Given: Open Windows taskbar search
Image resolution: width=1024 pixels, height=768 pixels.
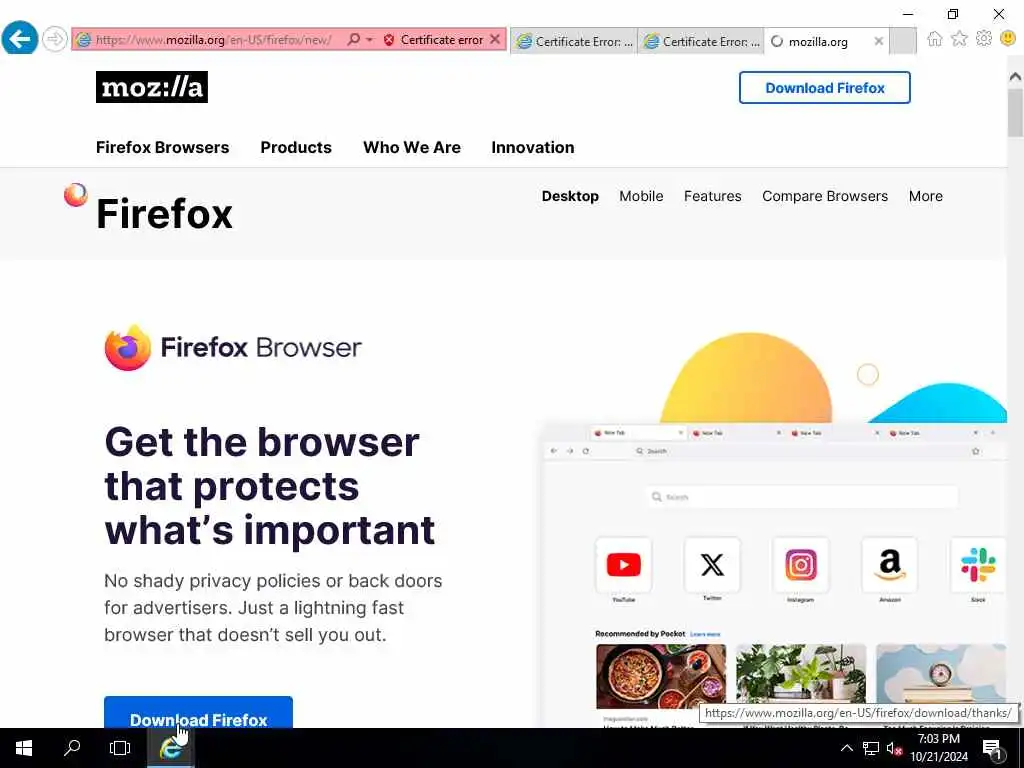Looking at the screenshot, I should pos(72,748).
